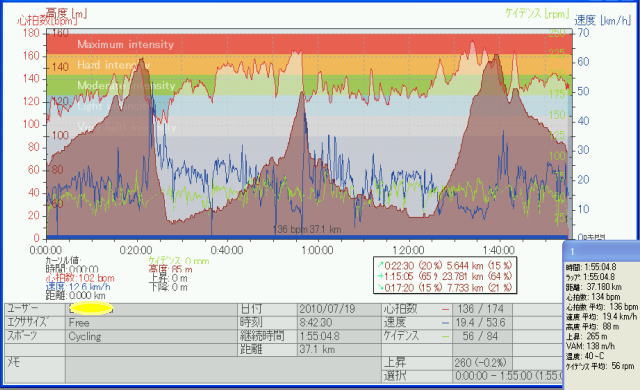
Task: Click the 速度 value 19.4 / 53.6
Action: click(x=480, y=322)
